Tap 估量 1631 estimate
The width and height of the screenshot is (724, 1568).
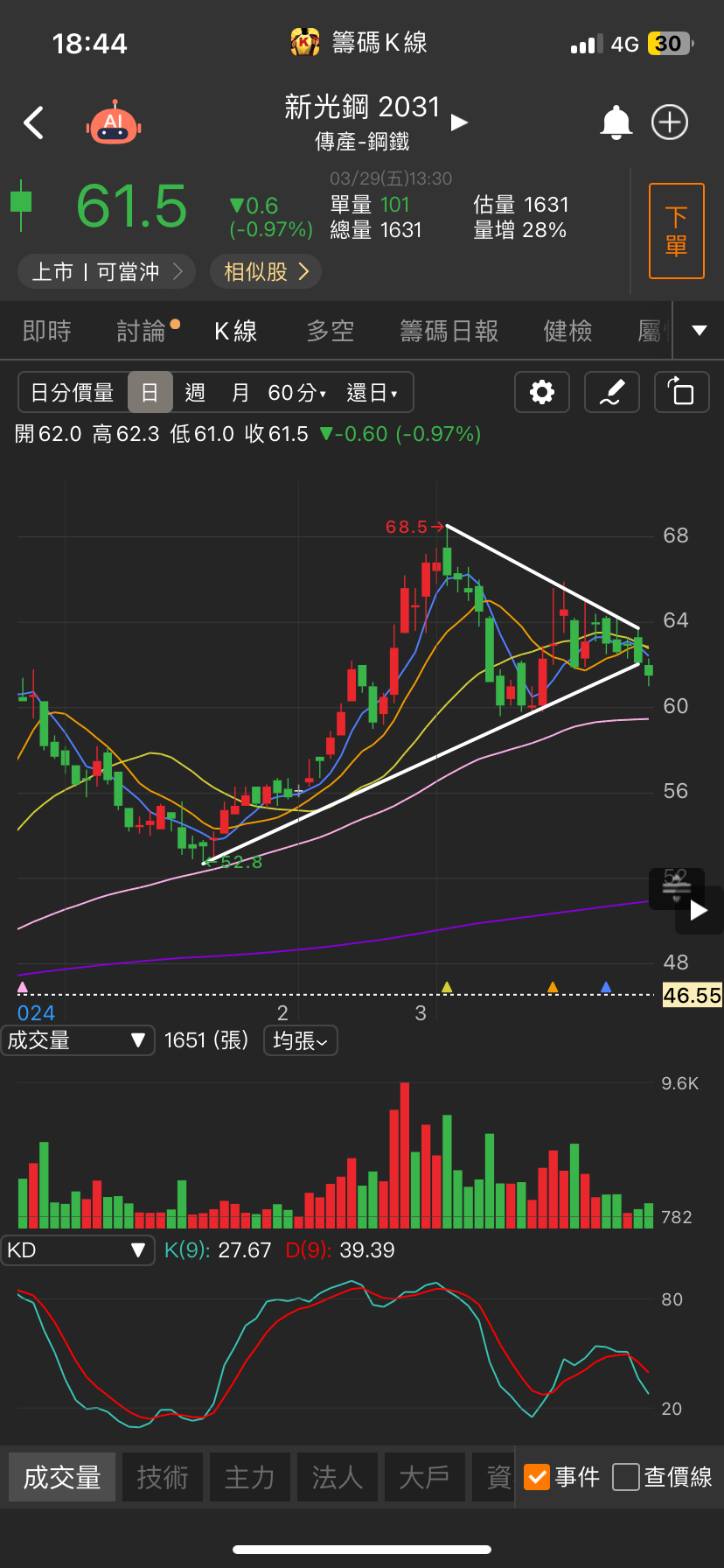pos(521,205)
